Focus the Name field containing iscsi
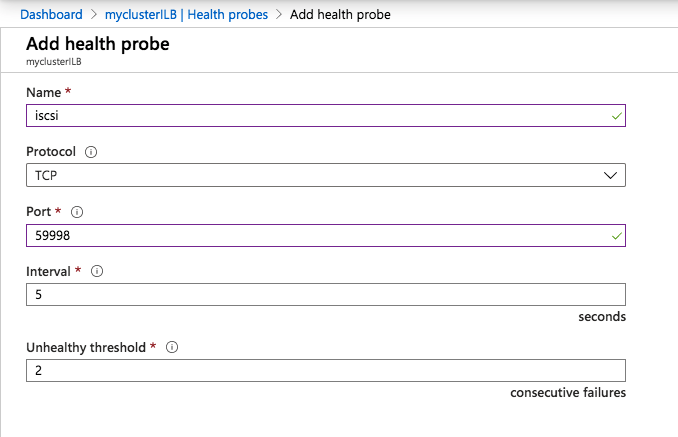The width and height of the screenshot is (678, 437). [326, 115]
